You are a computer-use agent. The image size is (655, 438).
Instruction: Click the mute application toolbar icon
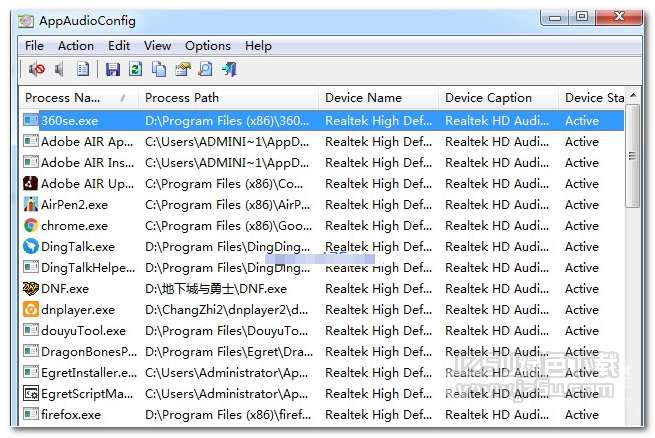tap(37, 69)
